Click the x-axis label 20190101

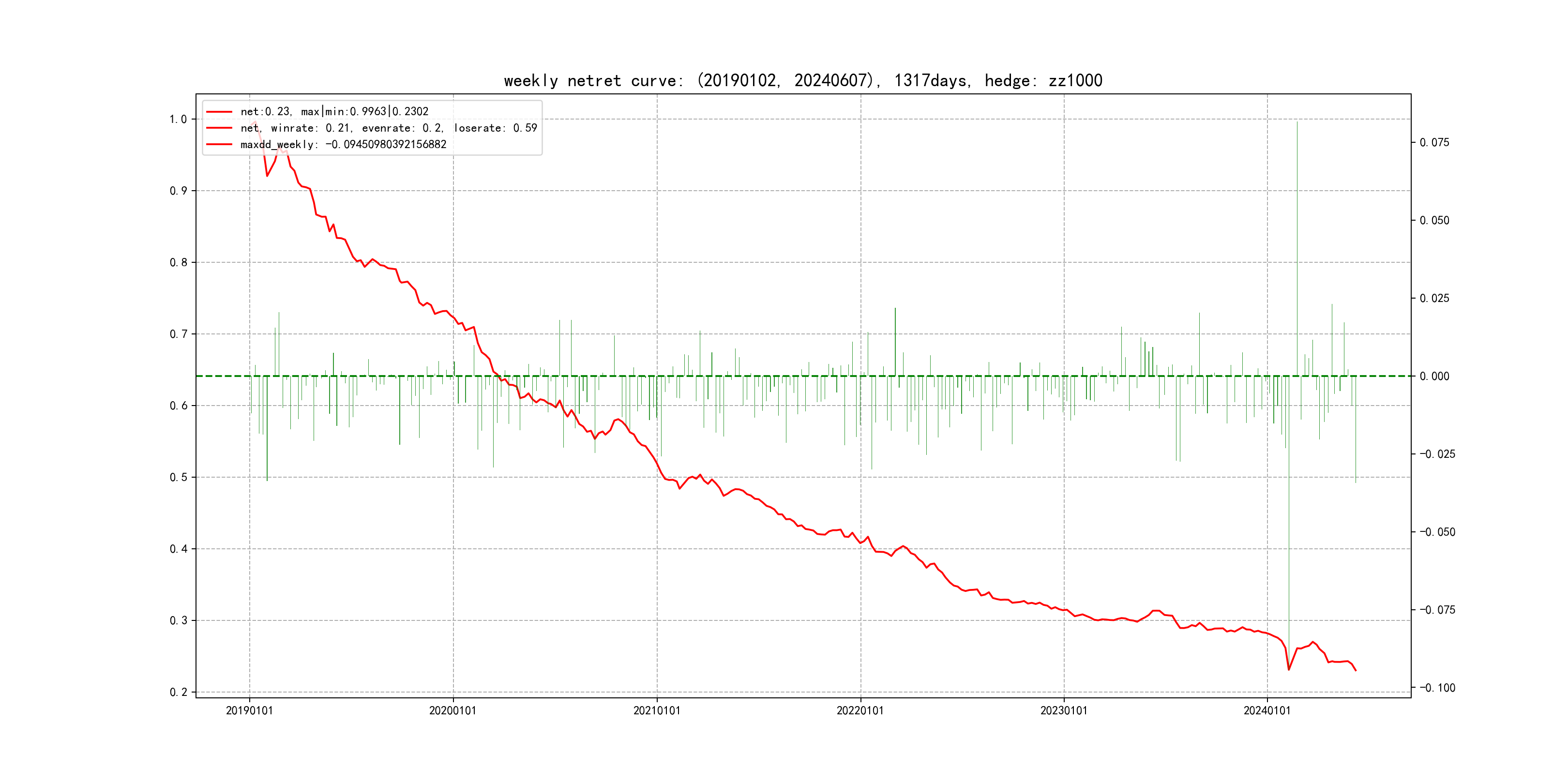click(250, 711)
